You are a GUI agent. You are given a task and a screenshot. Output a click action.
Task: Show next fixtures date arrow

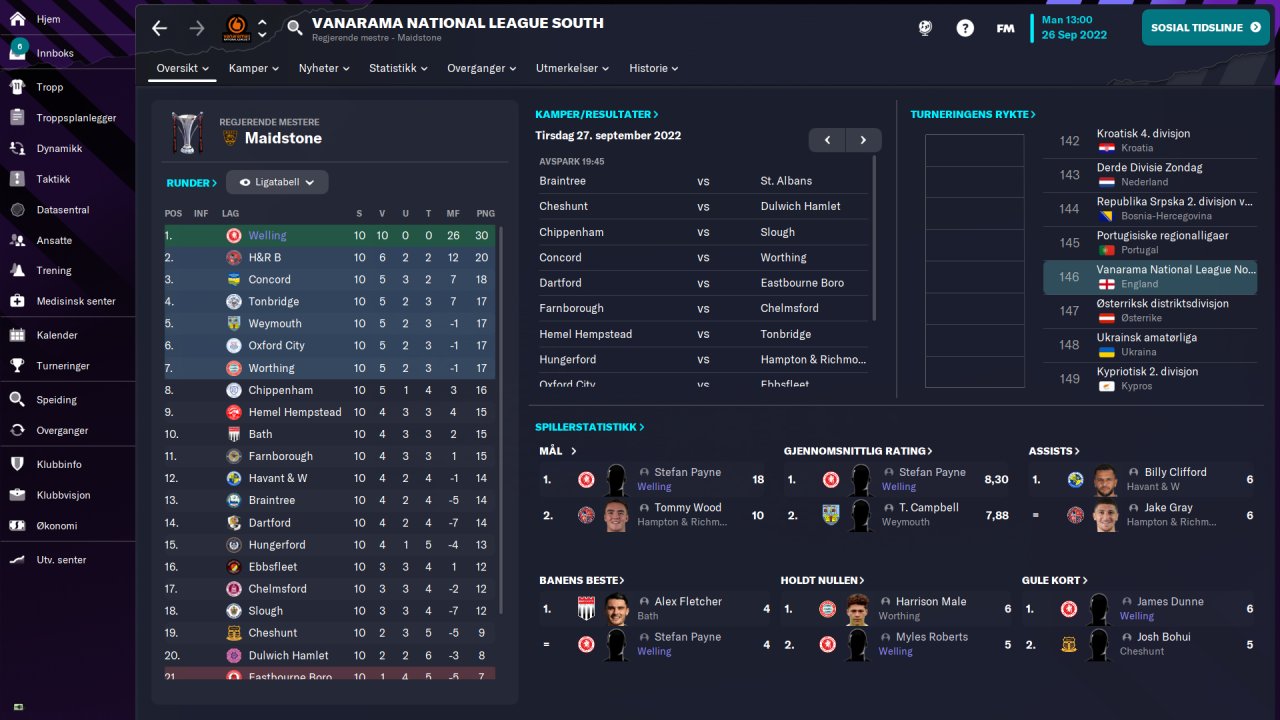tap(863, 140)
